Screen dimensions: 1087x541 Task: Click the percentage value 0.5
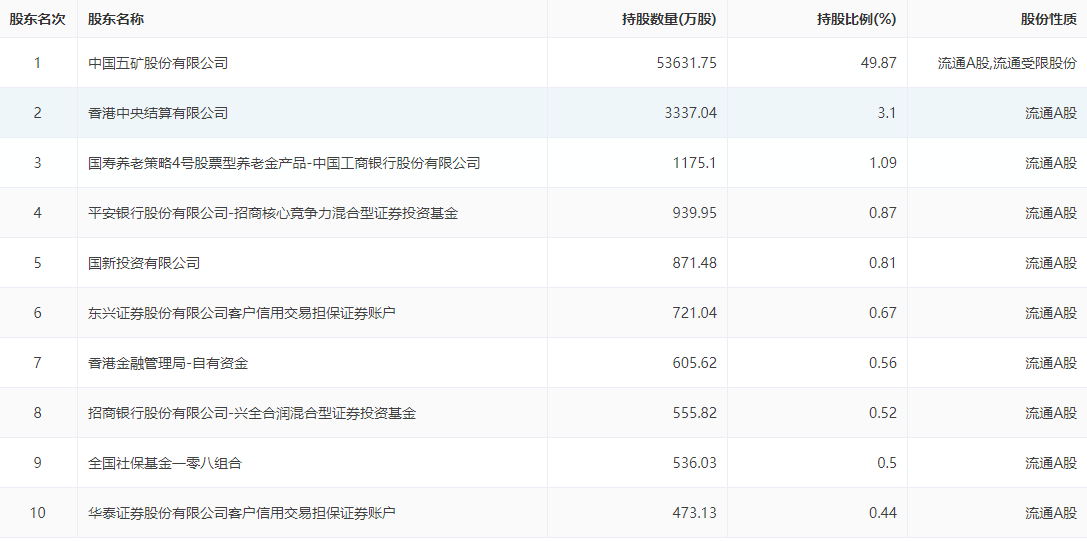887,463
